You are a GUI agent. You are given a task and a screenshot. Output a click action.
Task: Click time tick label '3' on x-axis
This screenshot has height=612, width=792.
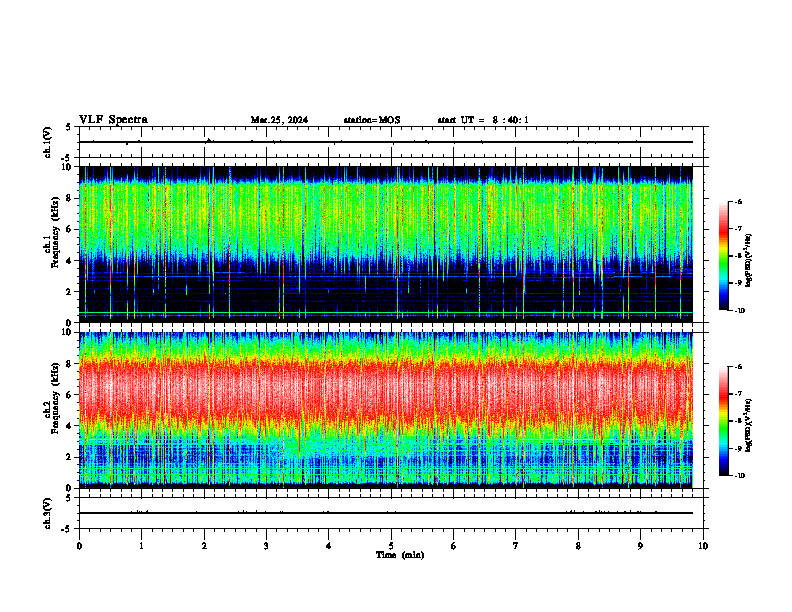pos(266,546)
